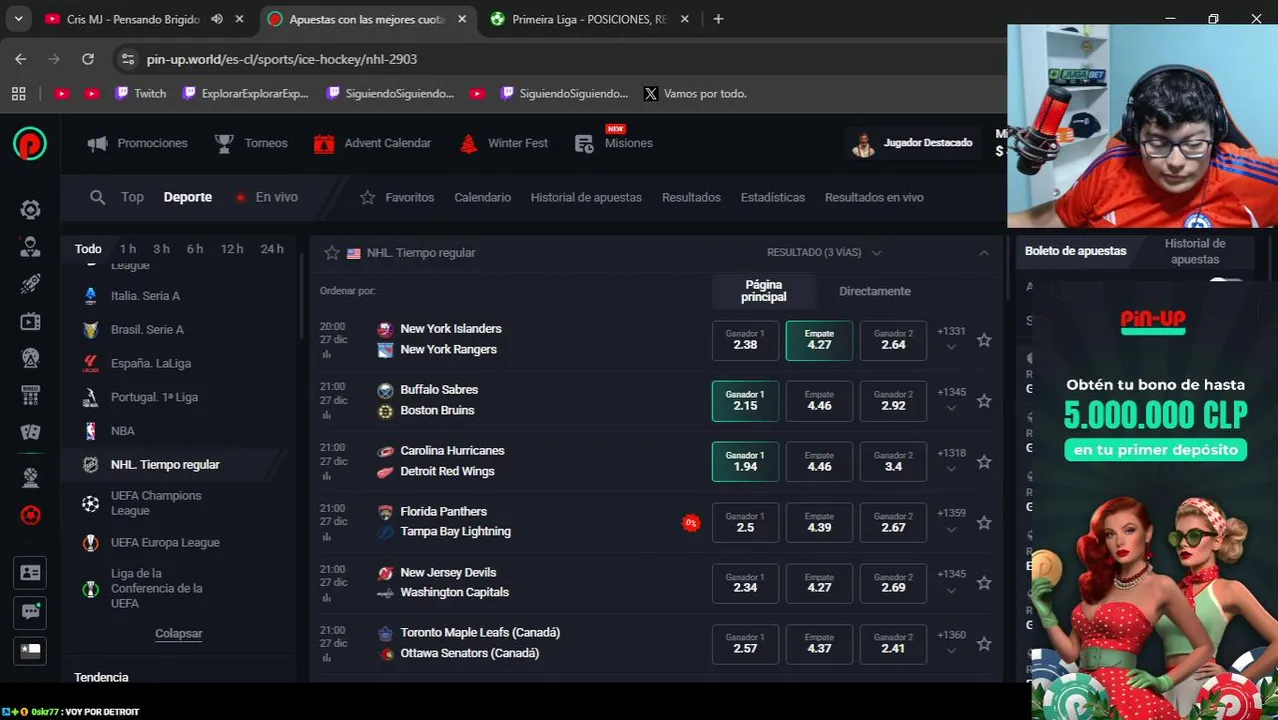Open the Promociones megaphone icon

pos(97,143)
